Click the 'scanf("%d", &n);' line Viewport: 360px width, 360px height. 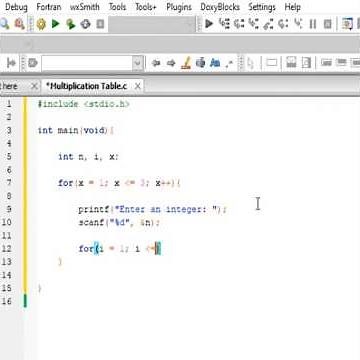coord(119,222)
